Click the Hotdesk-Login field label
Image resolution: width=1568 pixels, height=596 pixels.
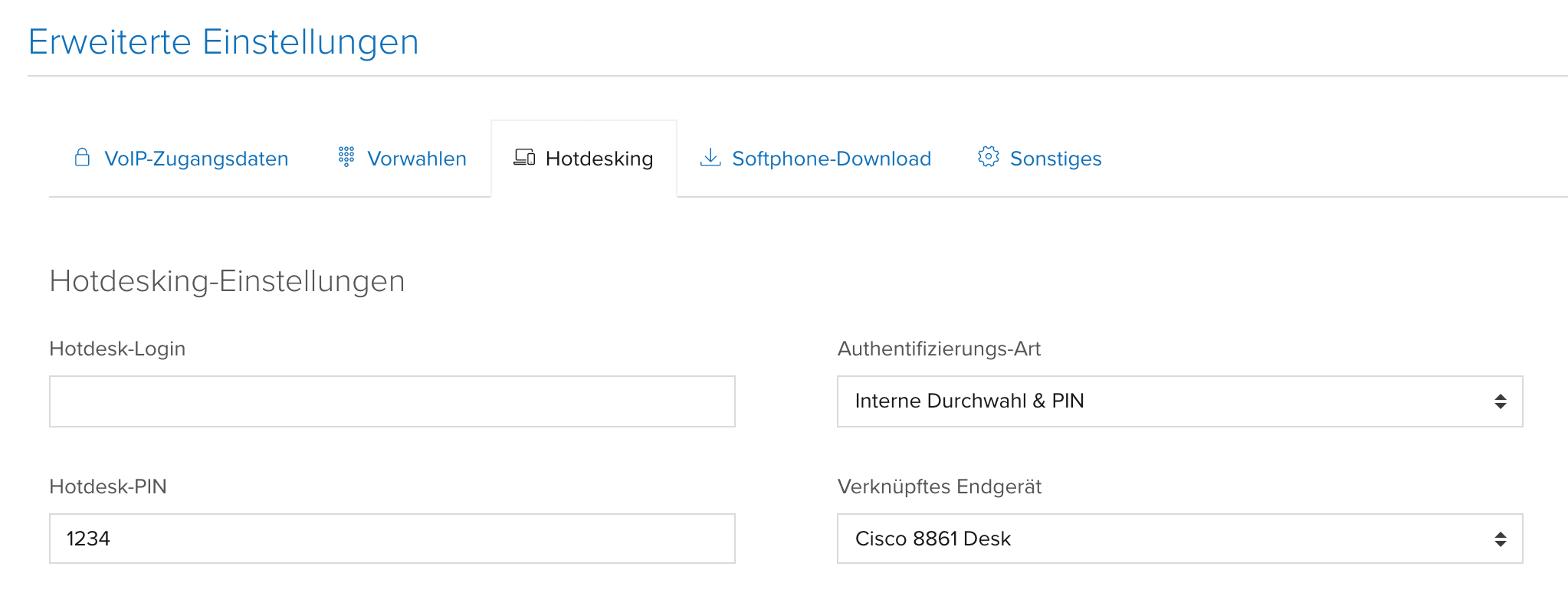click(117, 349)
